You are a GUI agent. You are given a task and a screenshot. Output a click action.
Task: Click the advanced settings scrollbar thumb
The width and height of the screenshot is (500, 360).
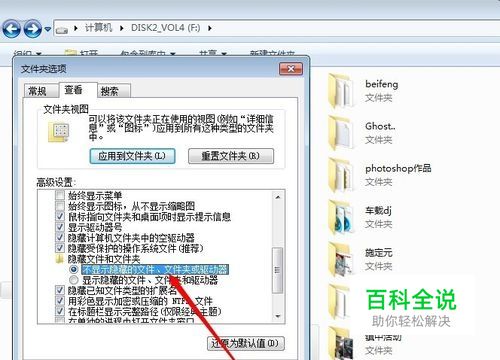click(x=278, y=270)
